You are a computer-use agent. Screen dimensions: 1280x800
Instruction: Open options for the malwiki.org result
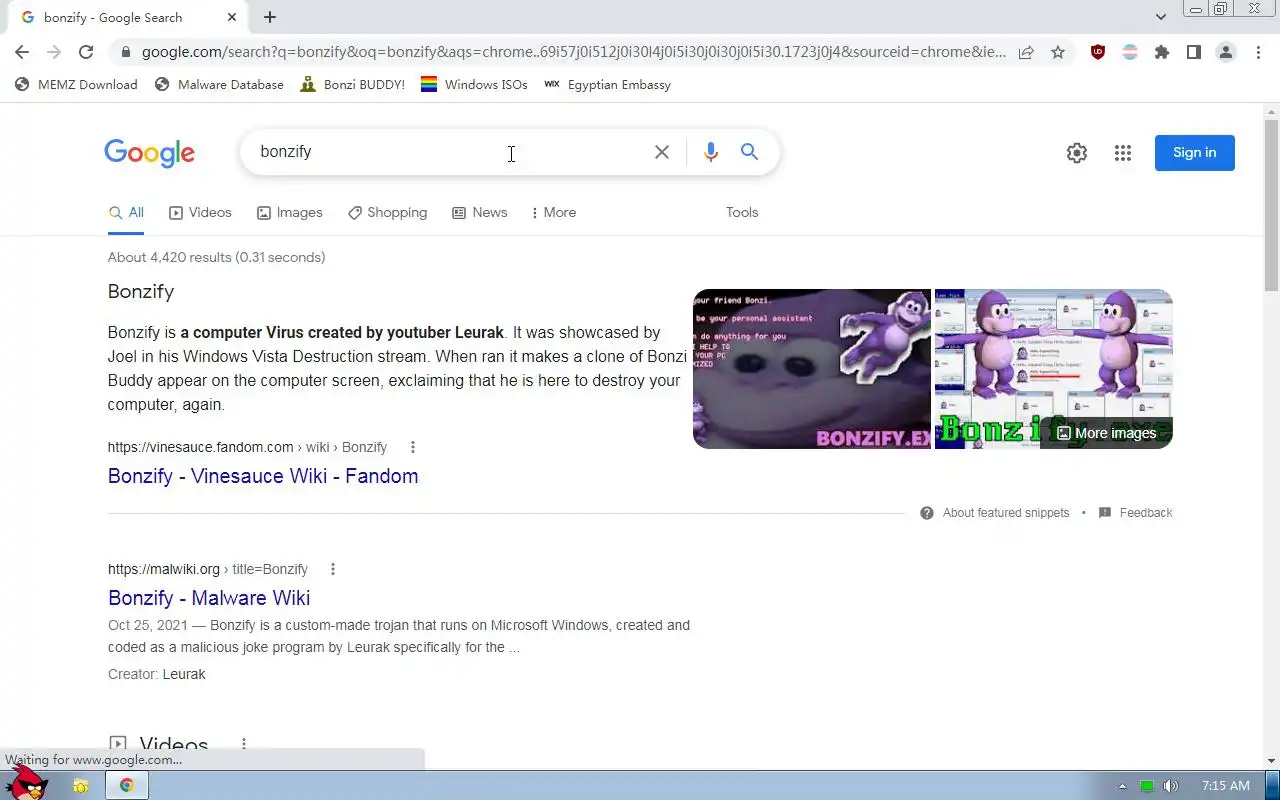click(333, 569)
